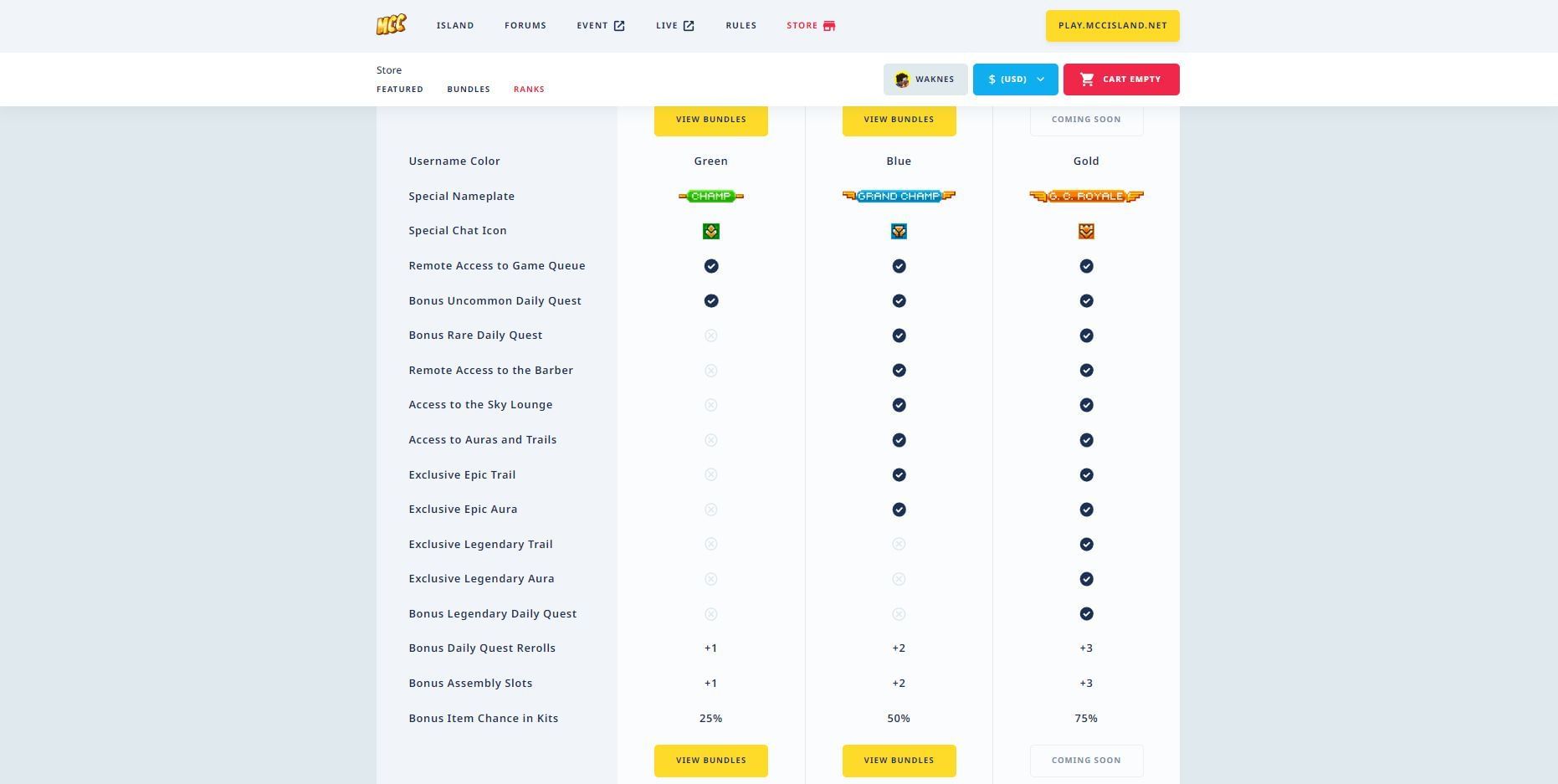Click the shopping cart icon
This screenshot has height=784, width=1558.
1087,79
